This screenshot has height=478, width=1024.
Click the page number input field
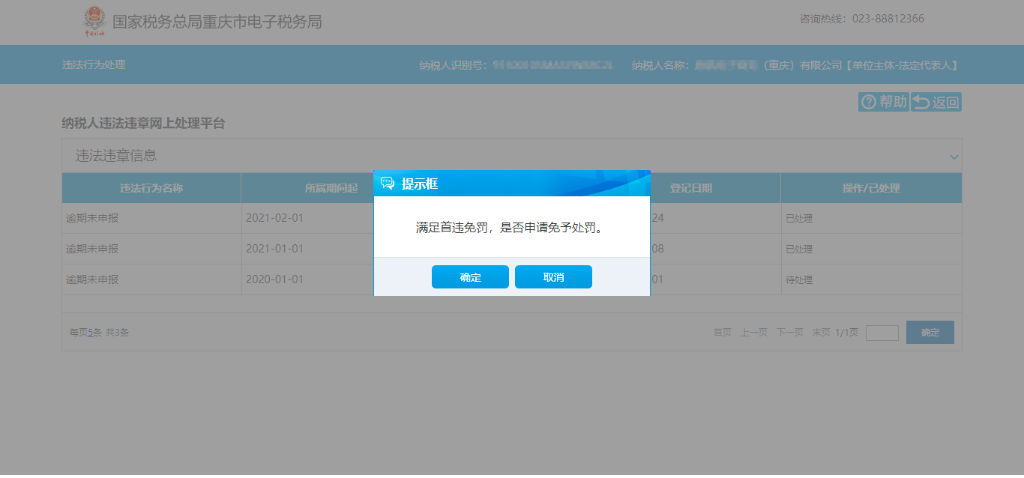point(882,333)
